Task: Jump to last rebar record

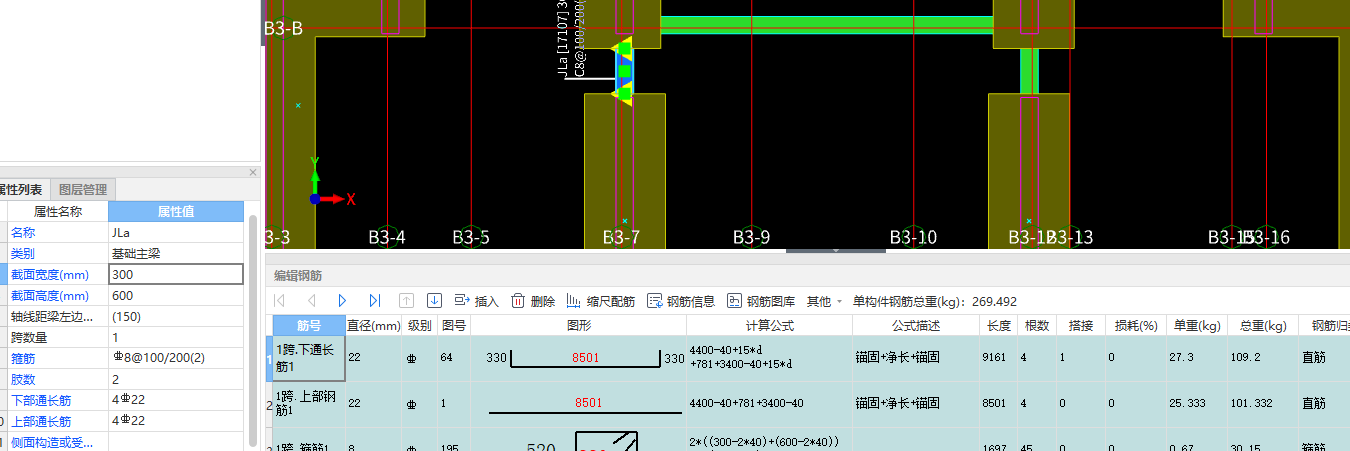Action: [374, 301]
